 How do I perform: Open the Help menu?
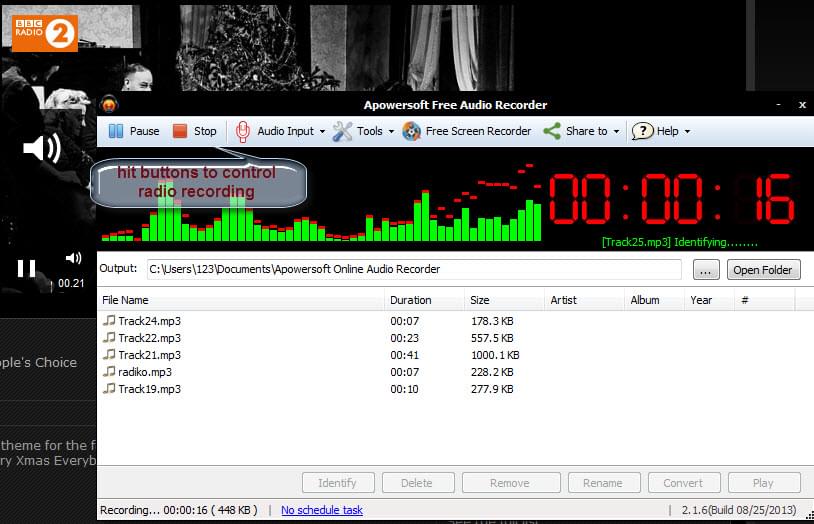[661, 131]
